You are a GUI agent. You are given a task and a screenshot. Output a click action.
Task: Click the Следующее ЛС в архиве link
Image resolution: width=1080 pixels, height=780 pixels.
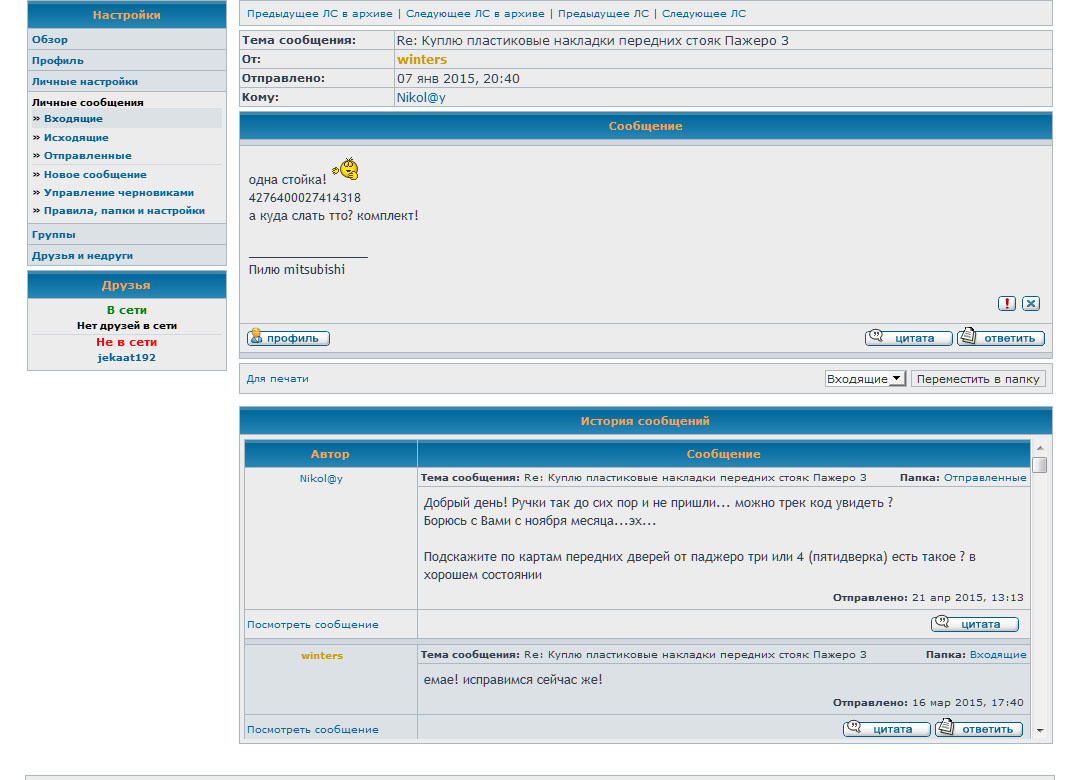coord(475,14)
